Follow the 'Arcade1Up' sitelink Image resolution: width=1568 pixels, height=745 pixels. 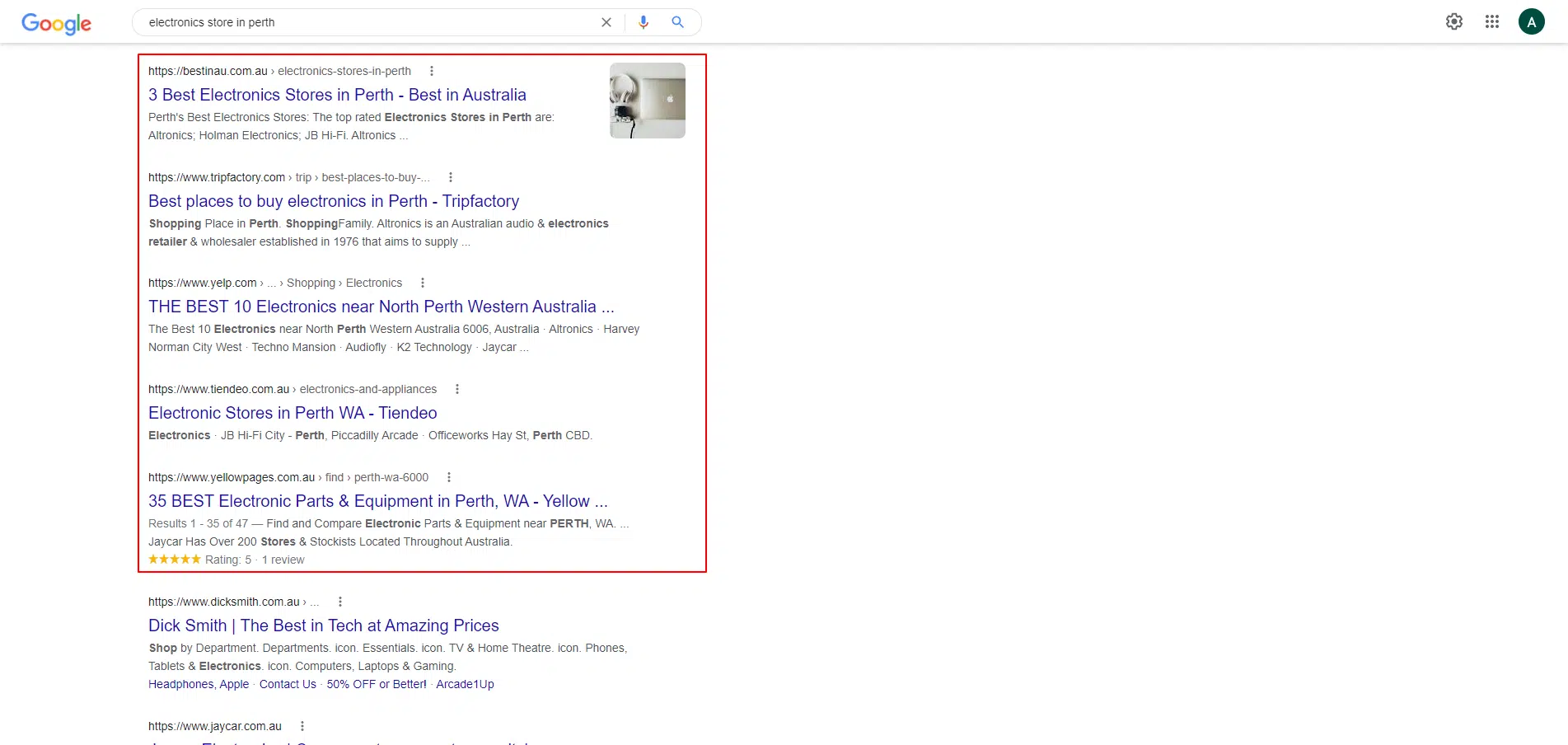tap(465, 684)
